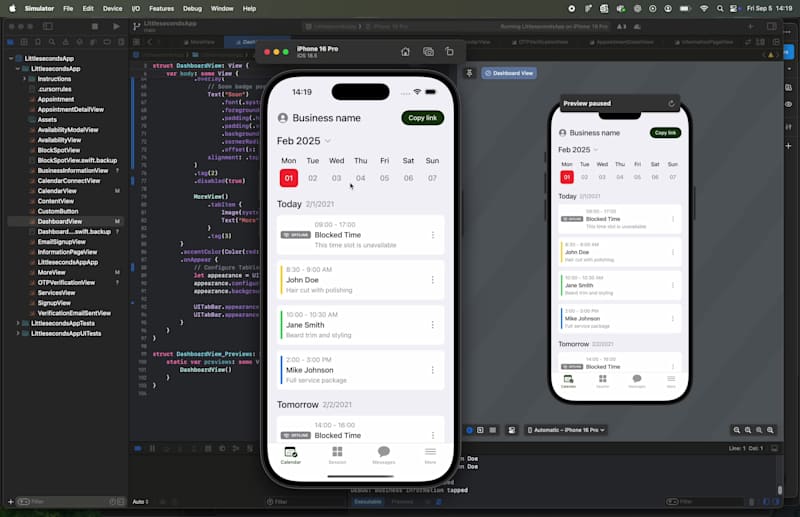Switch to the MoreView editor tab
The image size is (800, 517).
(199, 42)
